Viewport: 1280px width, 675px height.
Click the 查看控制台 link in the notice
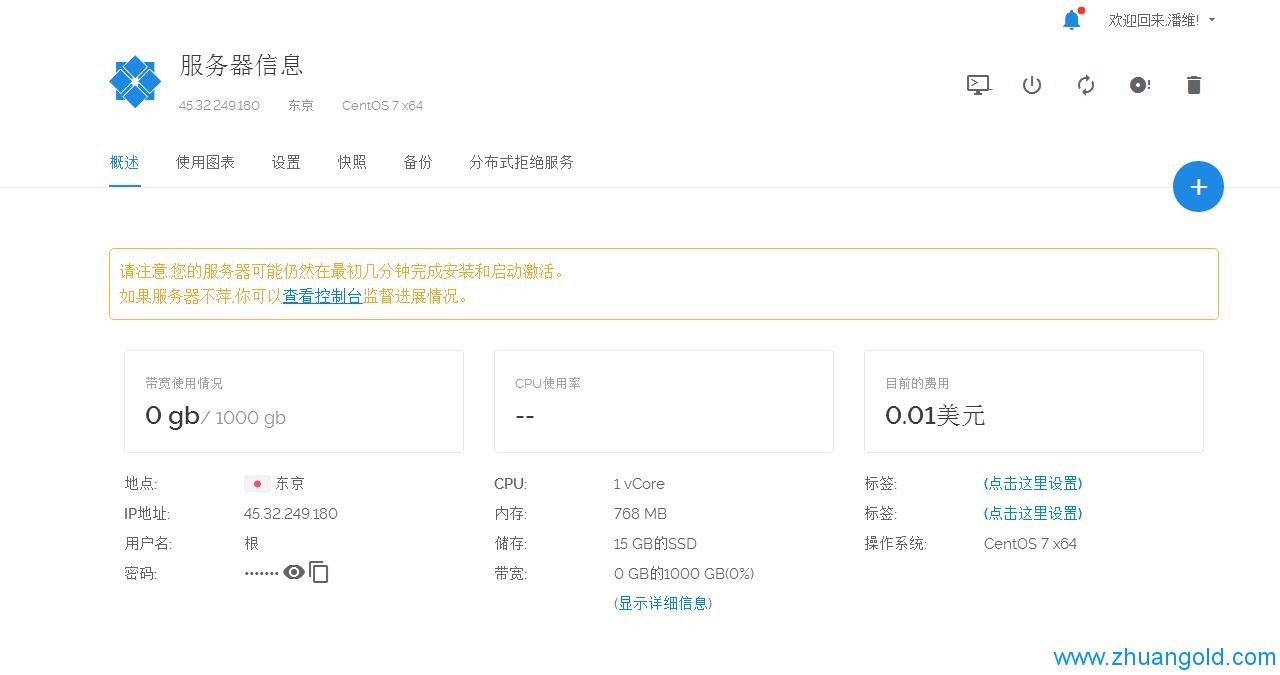[321, 296]
